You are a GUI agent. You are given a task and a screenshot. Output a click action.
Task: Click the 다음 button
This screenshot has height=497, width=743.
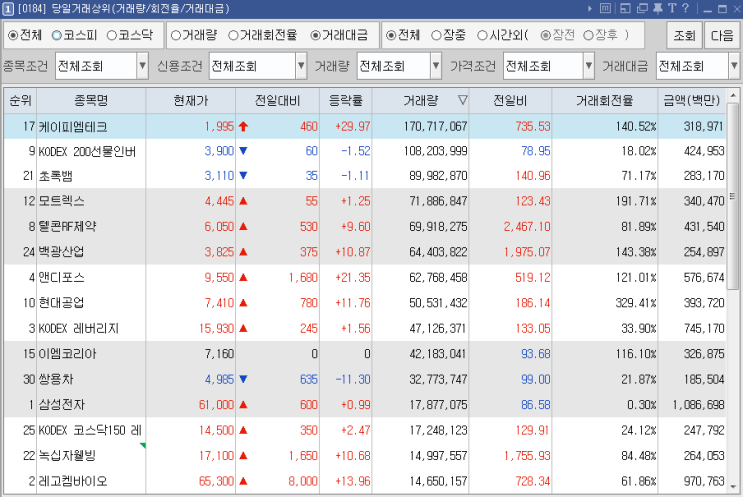coord(722,36)
